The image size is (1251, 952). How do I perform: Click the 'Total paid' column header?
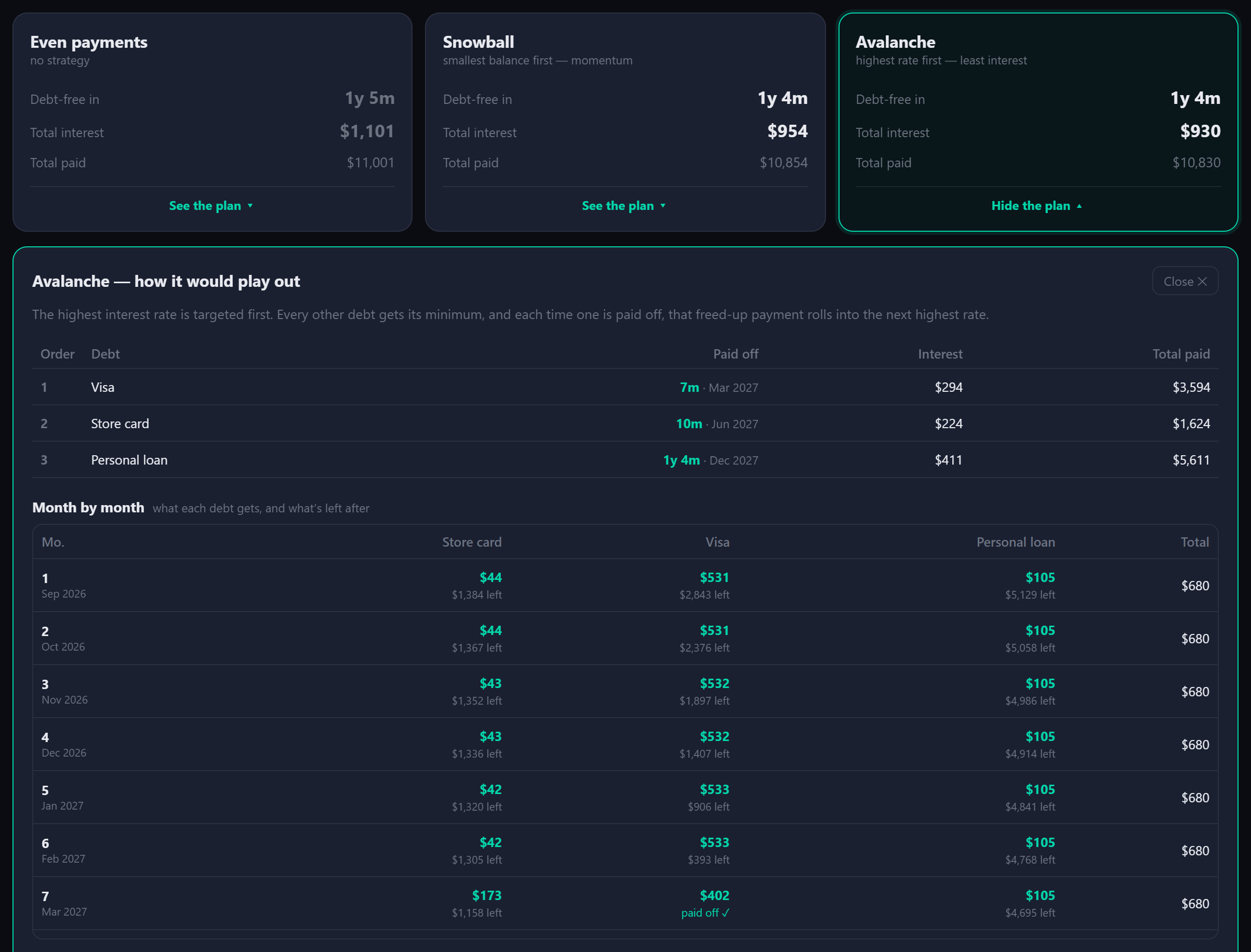(x=1181, y=354)
